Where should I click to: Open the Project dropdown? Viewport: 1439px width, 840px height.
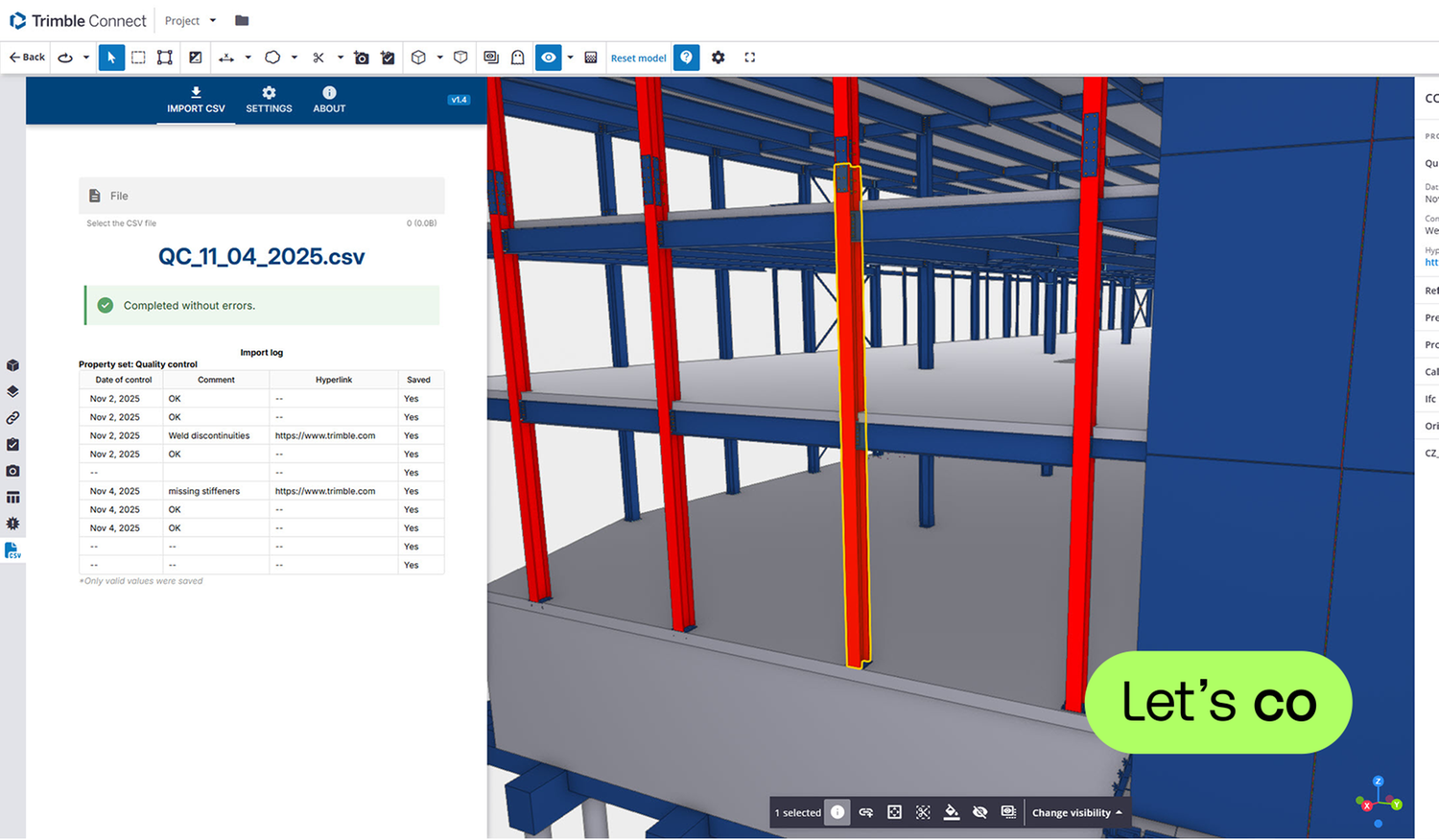[x=190, y=20]
